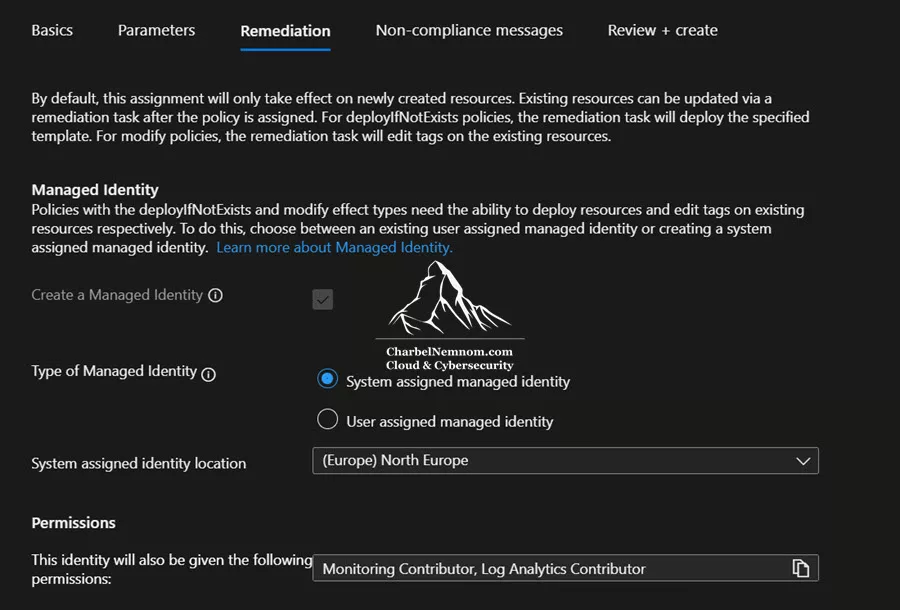Choose User assigned managed identity radio button
The height and width of the screenshot is (610, 900).
point(327,419)
